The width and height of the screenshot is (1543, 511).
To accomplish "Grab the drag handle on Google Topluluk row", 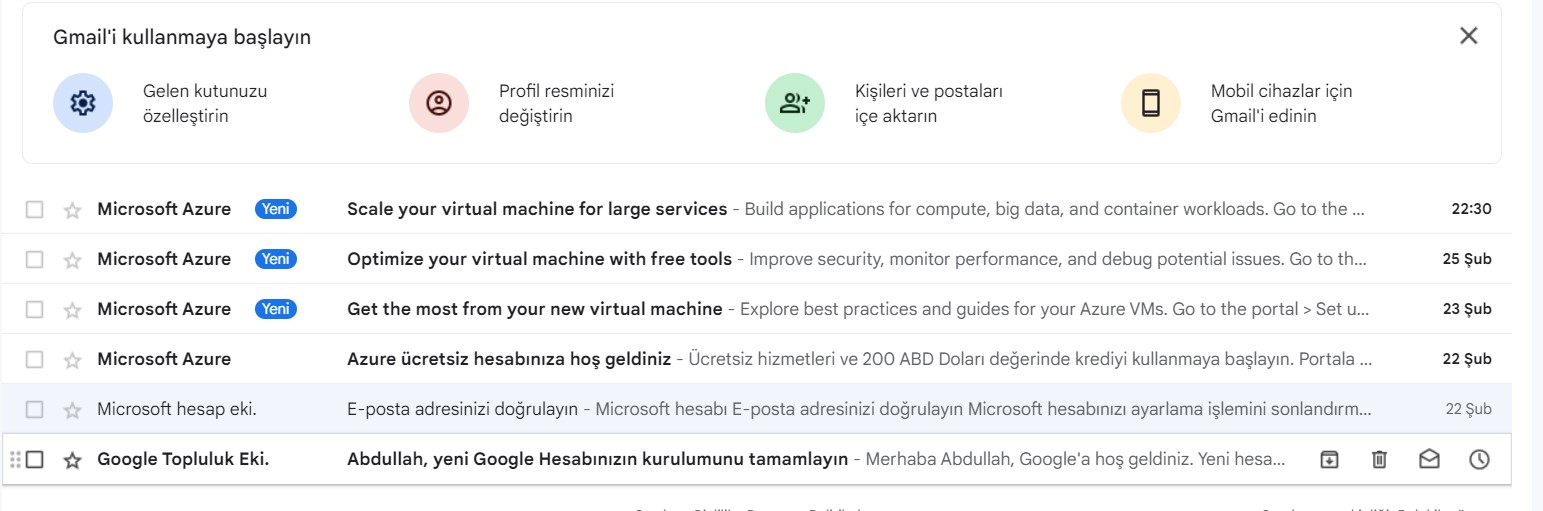I will pos(14,460).
